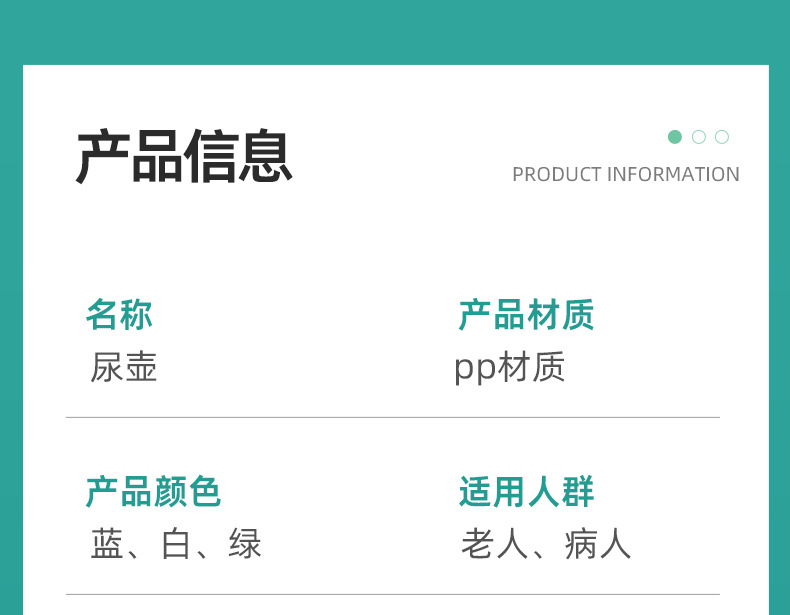Select the 产品材质 label

(526, 315)
